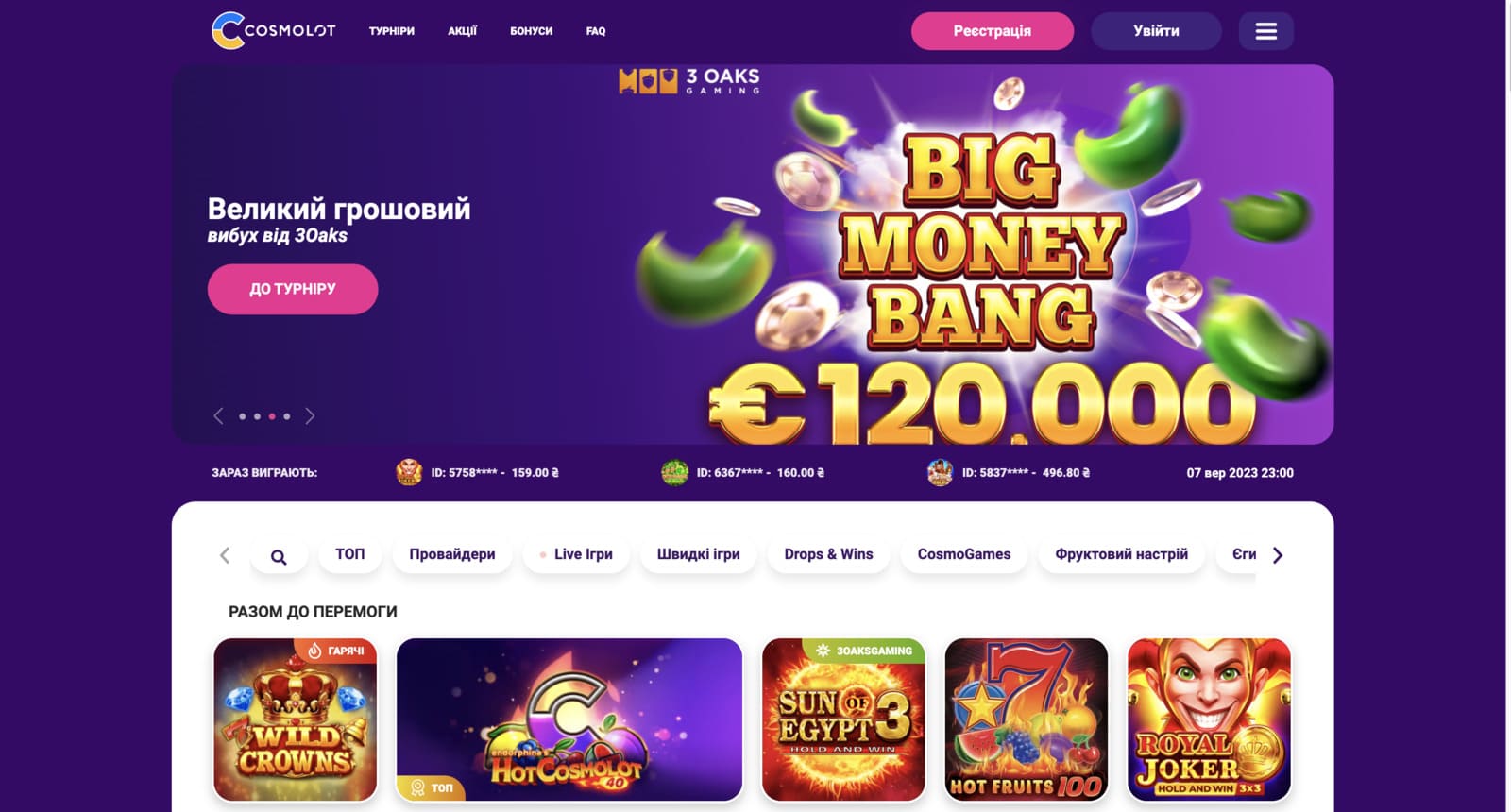This screenshot has height=812, width=1511.
Task: Click the winner avatar for ID 6367
Action: pos(674,472)
